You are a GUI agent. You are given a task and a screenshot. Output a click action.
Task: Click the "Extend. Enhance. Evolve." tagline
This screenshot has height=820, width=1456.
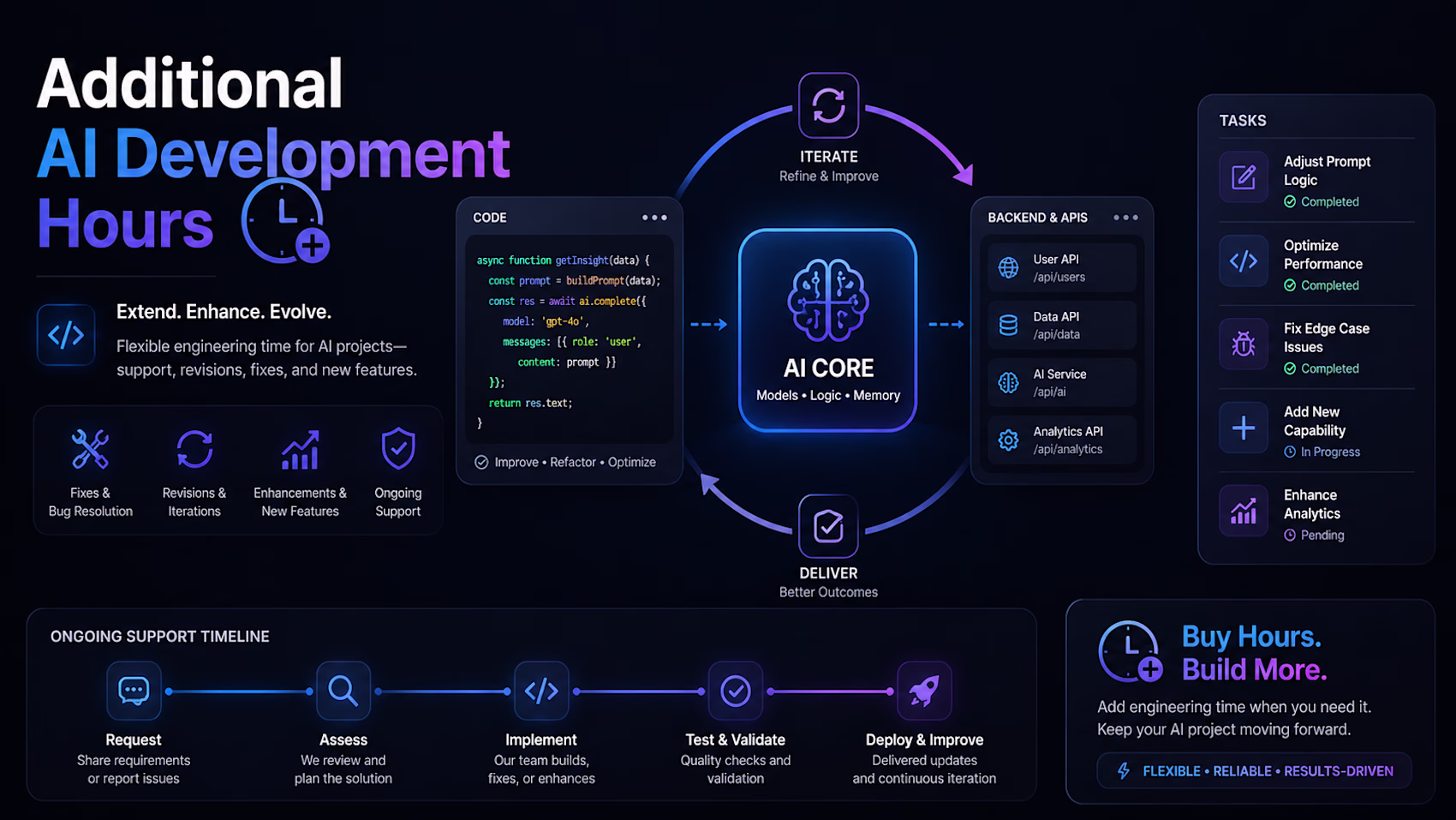coord(224,312)
